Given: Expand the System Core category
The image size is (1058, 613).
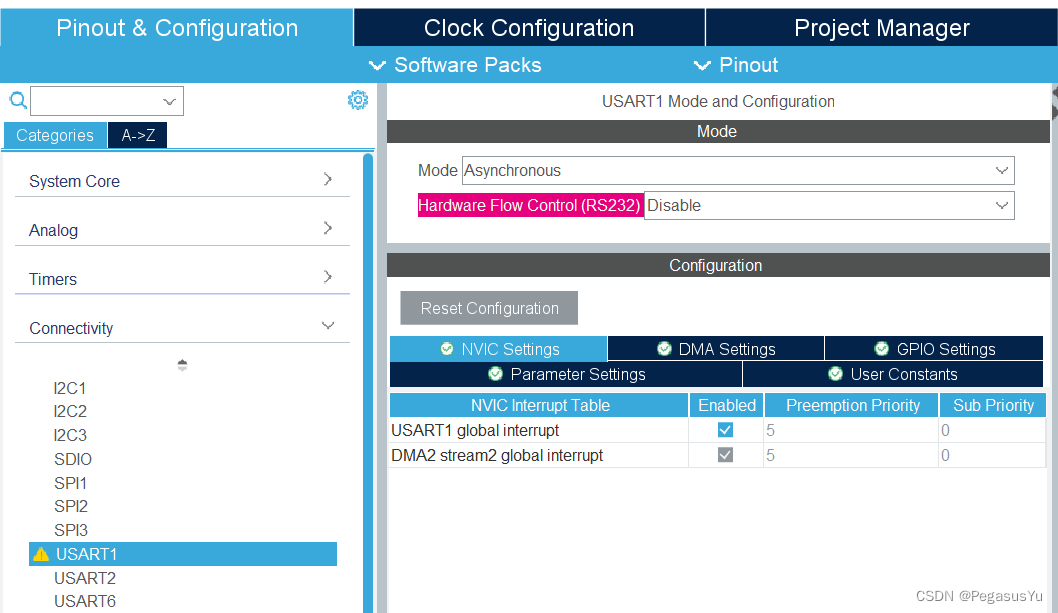Looking at the screenshot, I should coord(182,181).
